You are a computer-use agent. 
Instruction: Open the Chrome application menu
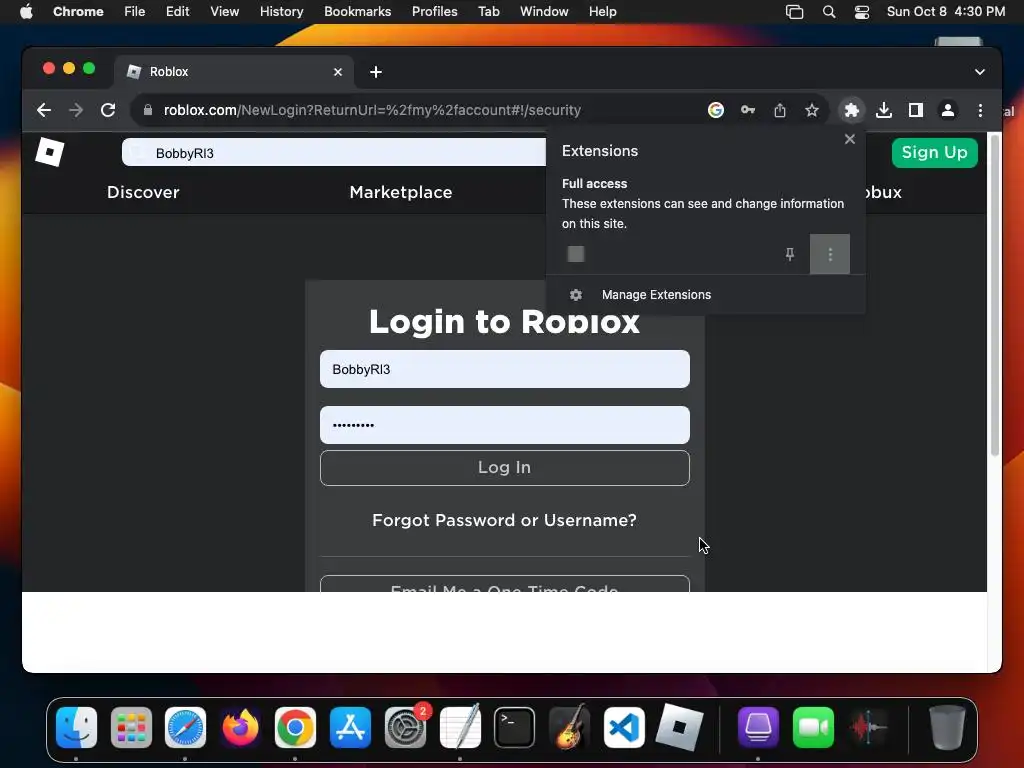tap(78, 11)
